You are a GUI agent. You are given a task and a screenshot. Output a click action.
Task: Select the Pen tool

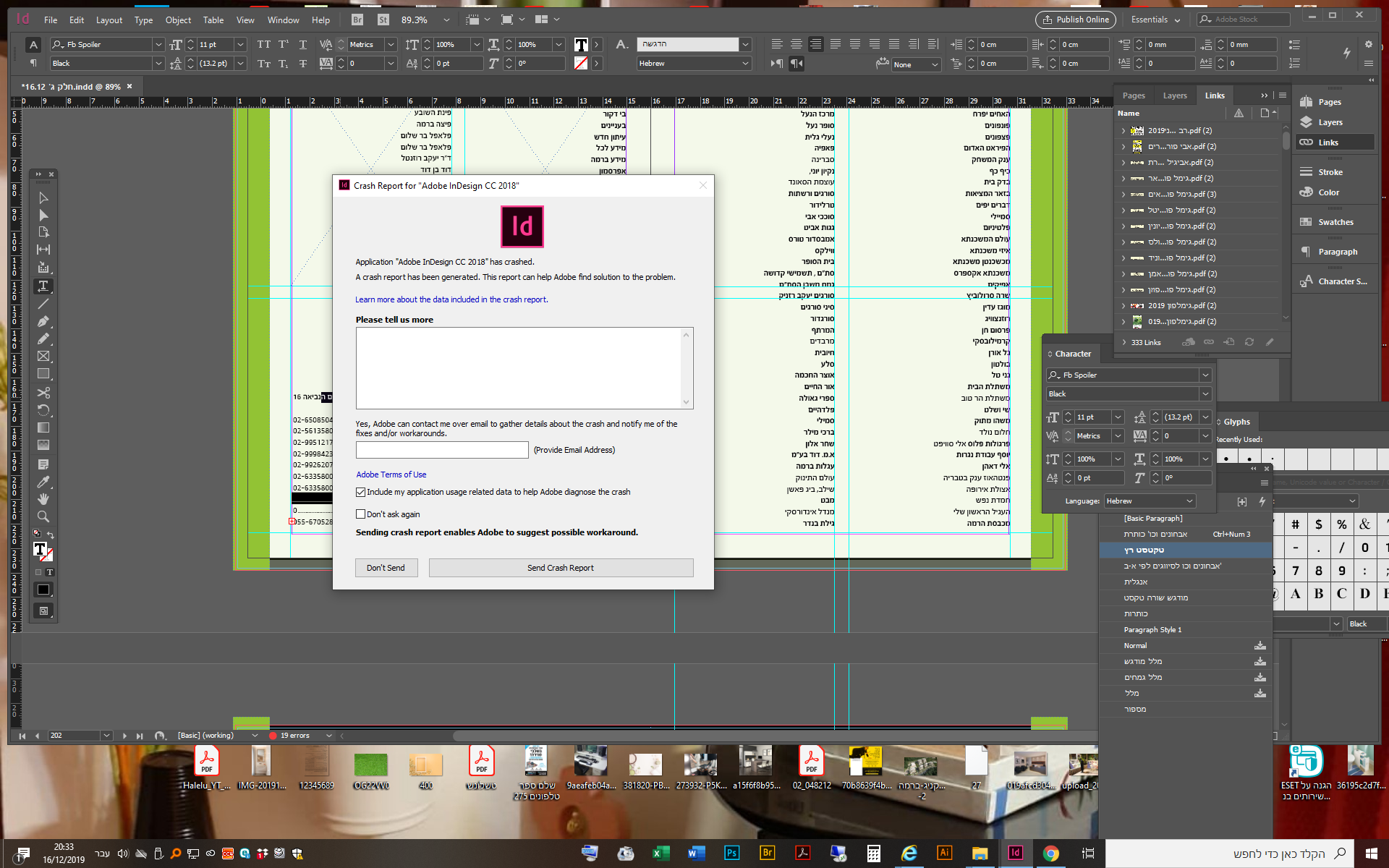coord(43,321)
